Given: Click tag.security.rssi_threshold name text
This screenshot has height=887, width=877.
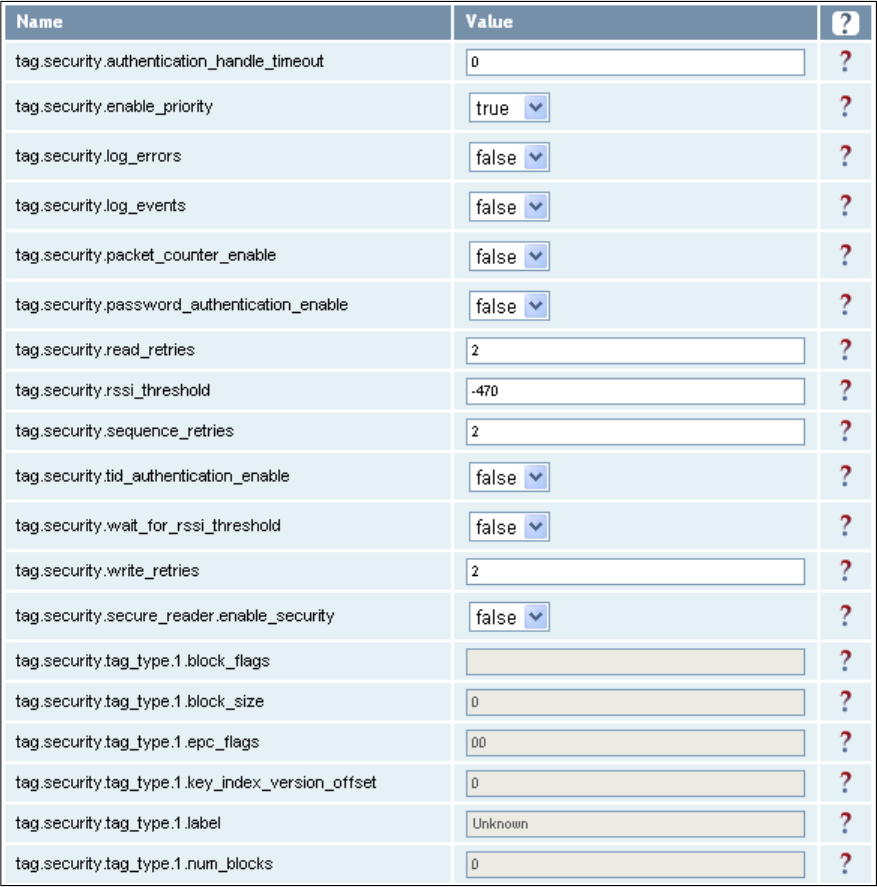Looking at the screenshot, I should coord(113,390).
